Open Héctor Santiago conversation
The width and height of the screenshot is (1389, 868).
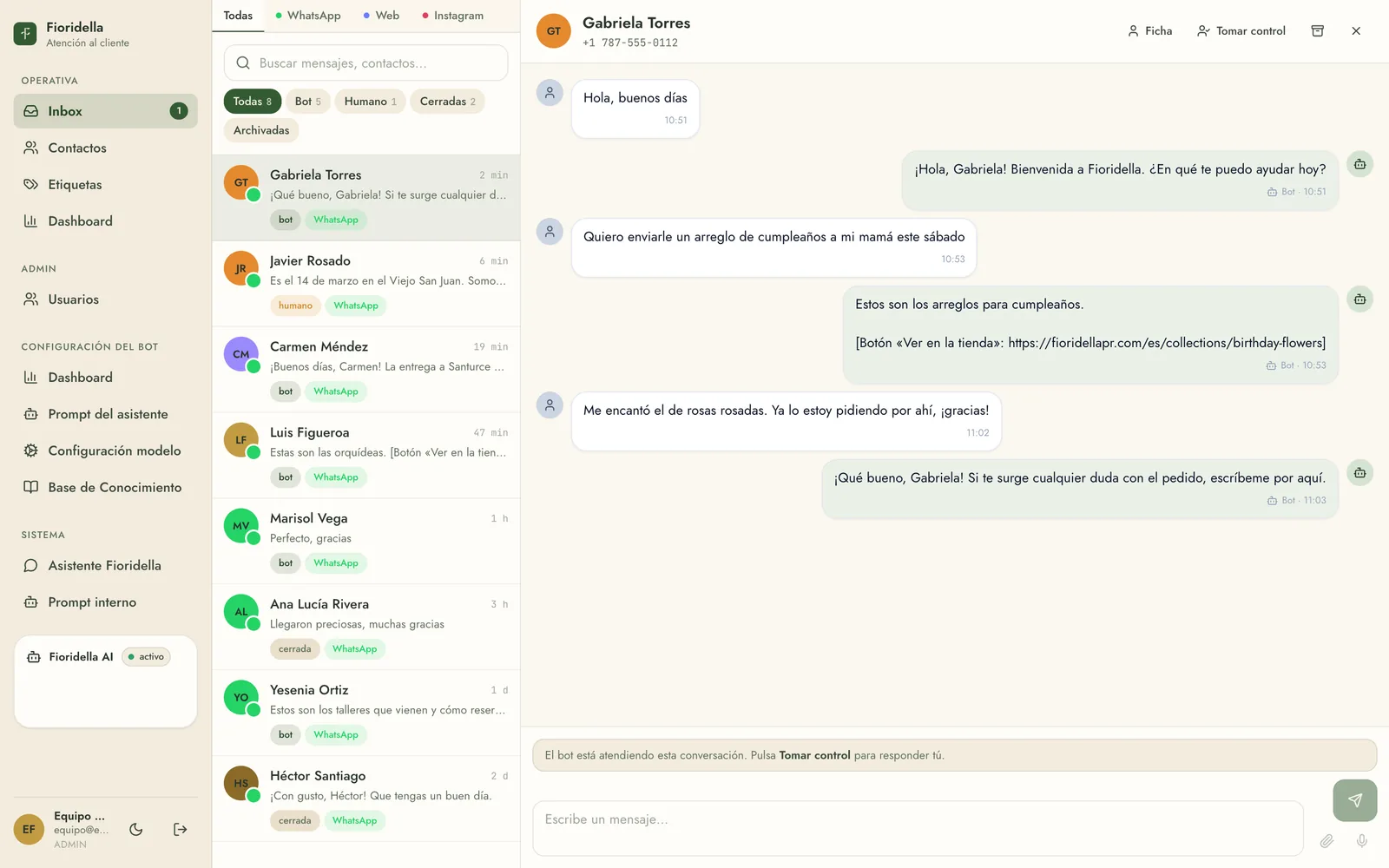click(x=366, y=799)
